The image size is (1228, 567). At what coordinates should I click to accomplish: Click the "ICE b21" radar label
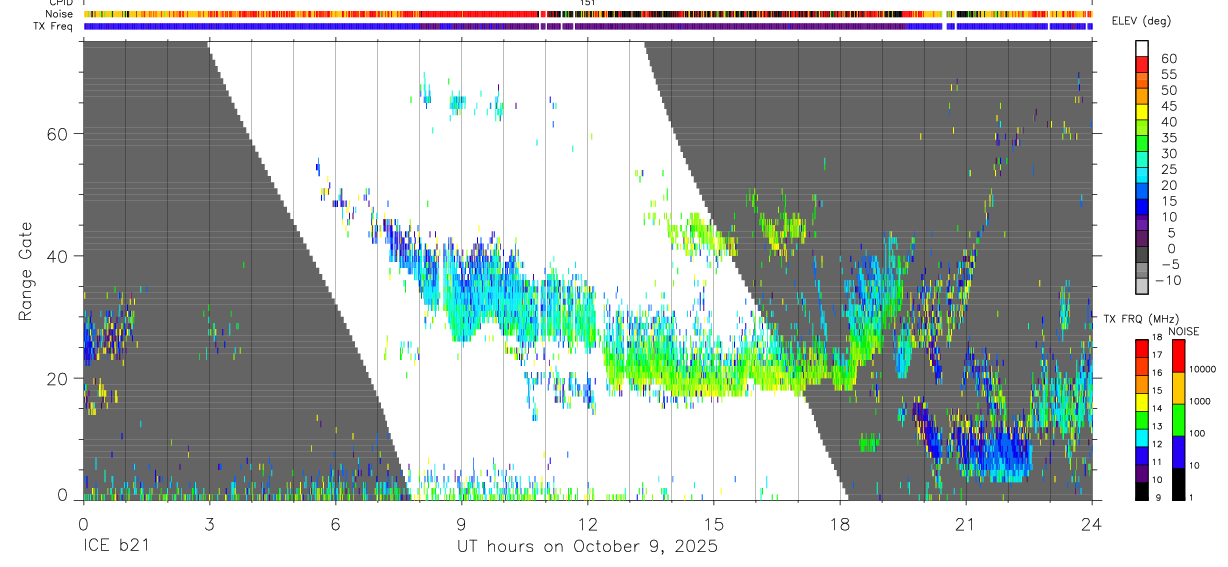(117, 547)
